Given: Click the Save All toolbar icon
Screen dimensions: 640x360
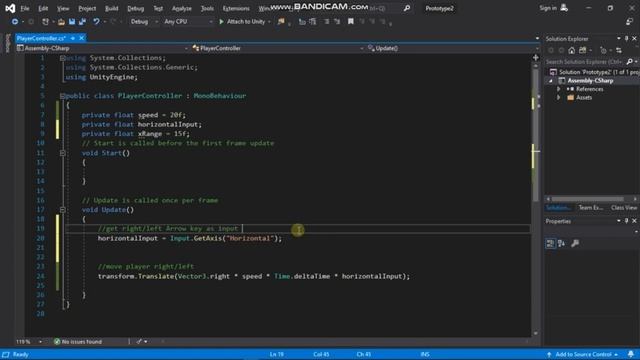Looking at the screenshot, I should (x=82, y=22).
